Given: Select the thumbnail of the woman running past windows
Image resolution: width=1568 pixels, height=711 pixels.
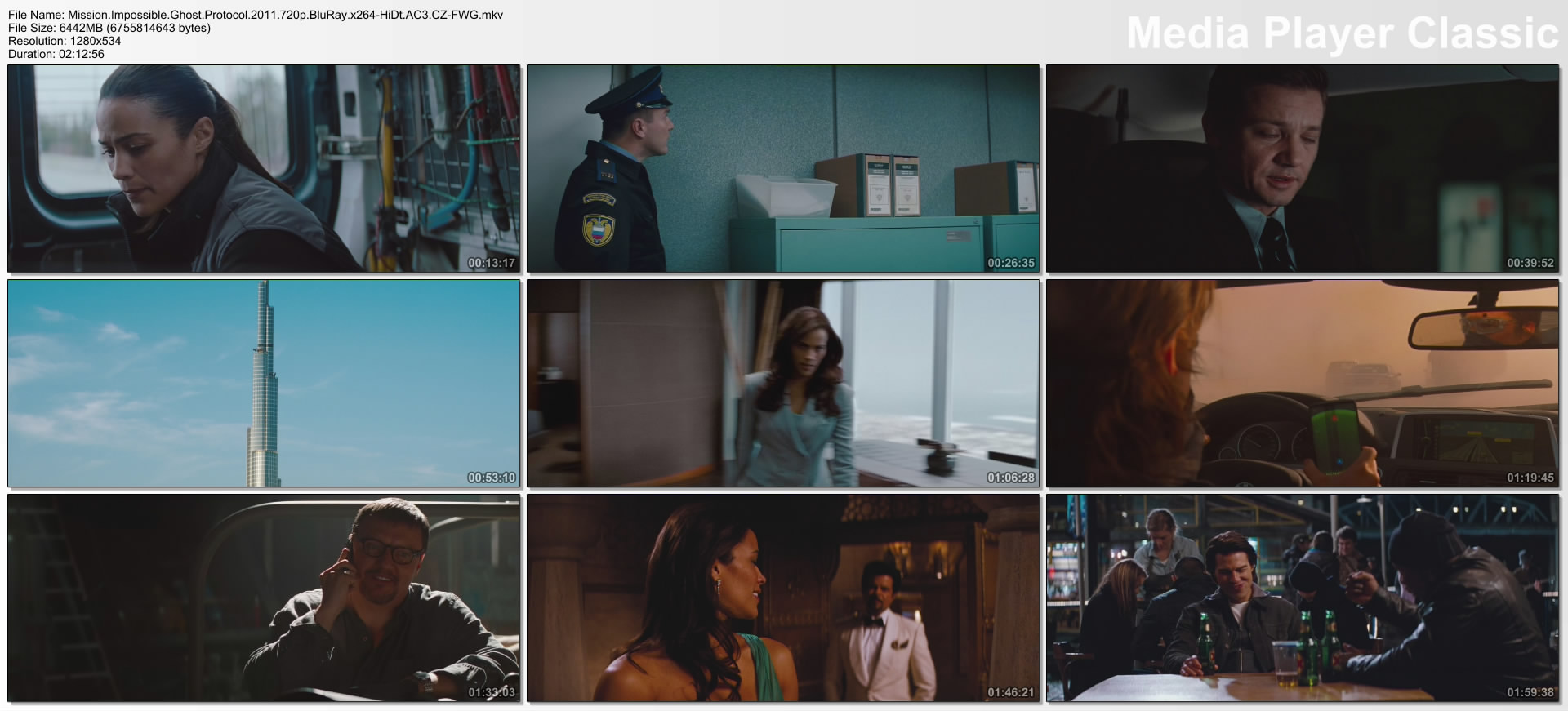Looking at the screenshot, I should pyautogui.click(x=782, y=383).
